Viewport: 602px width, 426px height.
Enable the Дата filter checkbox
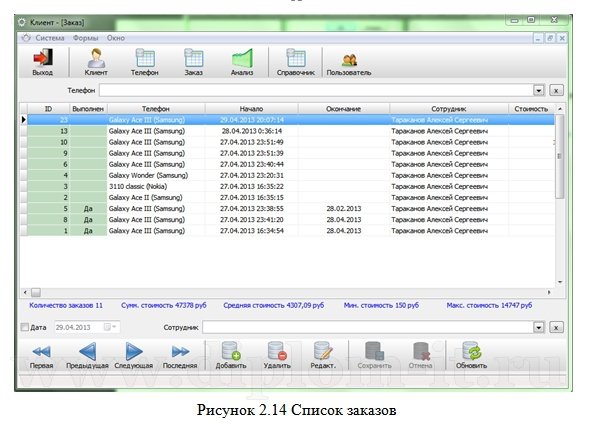click(25, 327)
